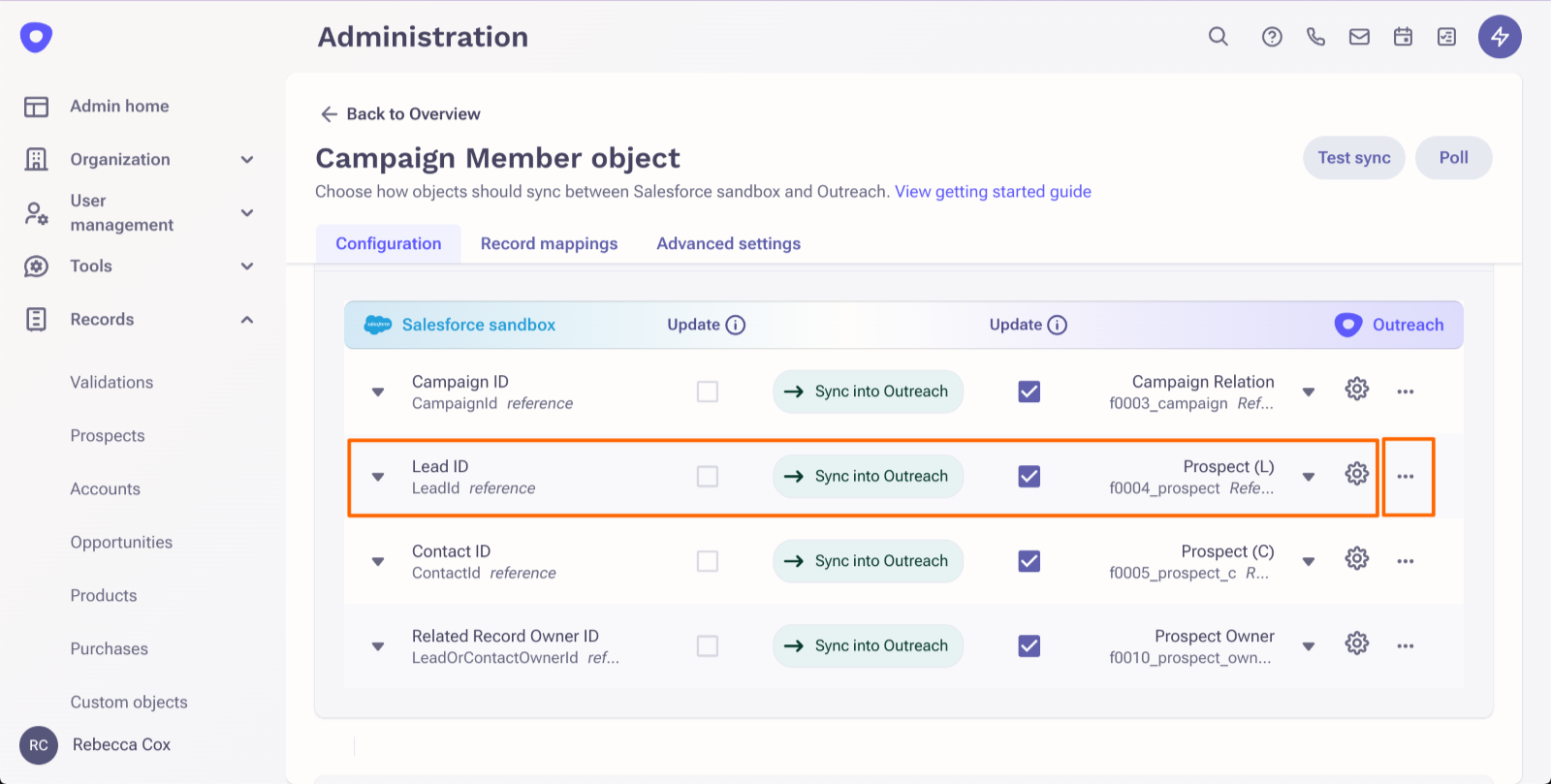Image resolution: width=1551 pixels, height=784 pixels.
Task: Click info icon beside Outreach Update
Action: tap(1058, 325)
